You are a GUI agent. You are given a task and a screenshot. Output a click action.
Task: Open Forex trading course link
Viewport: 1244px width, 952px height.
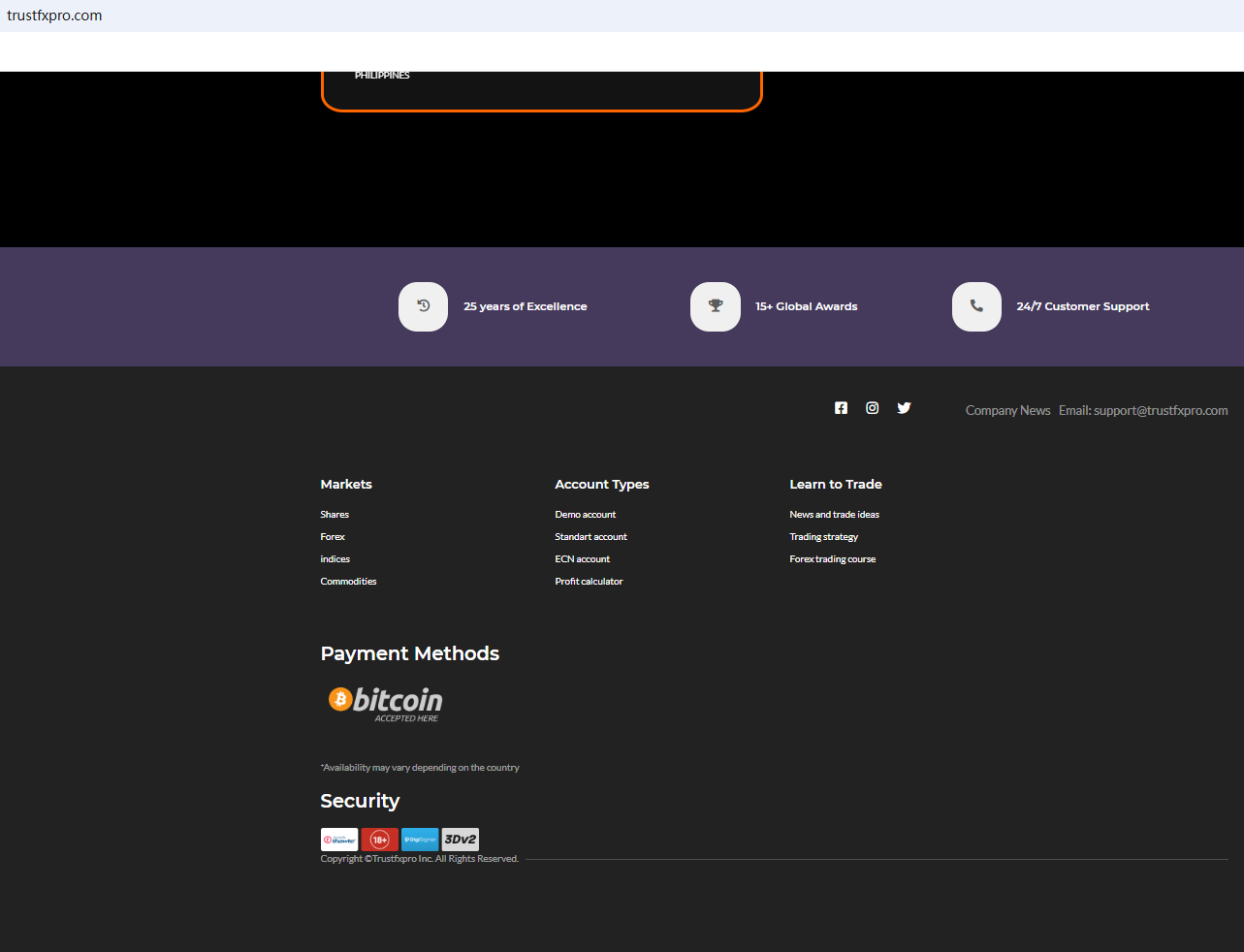(832, 559)
